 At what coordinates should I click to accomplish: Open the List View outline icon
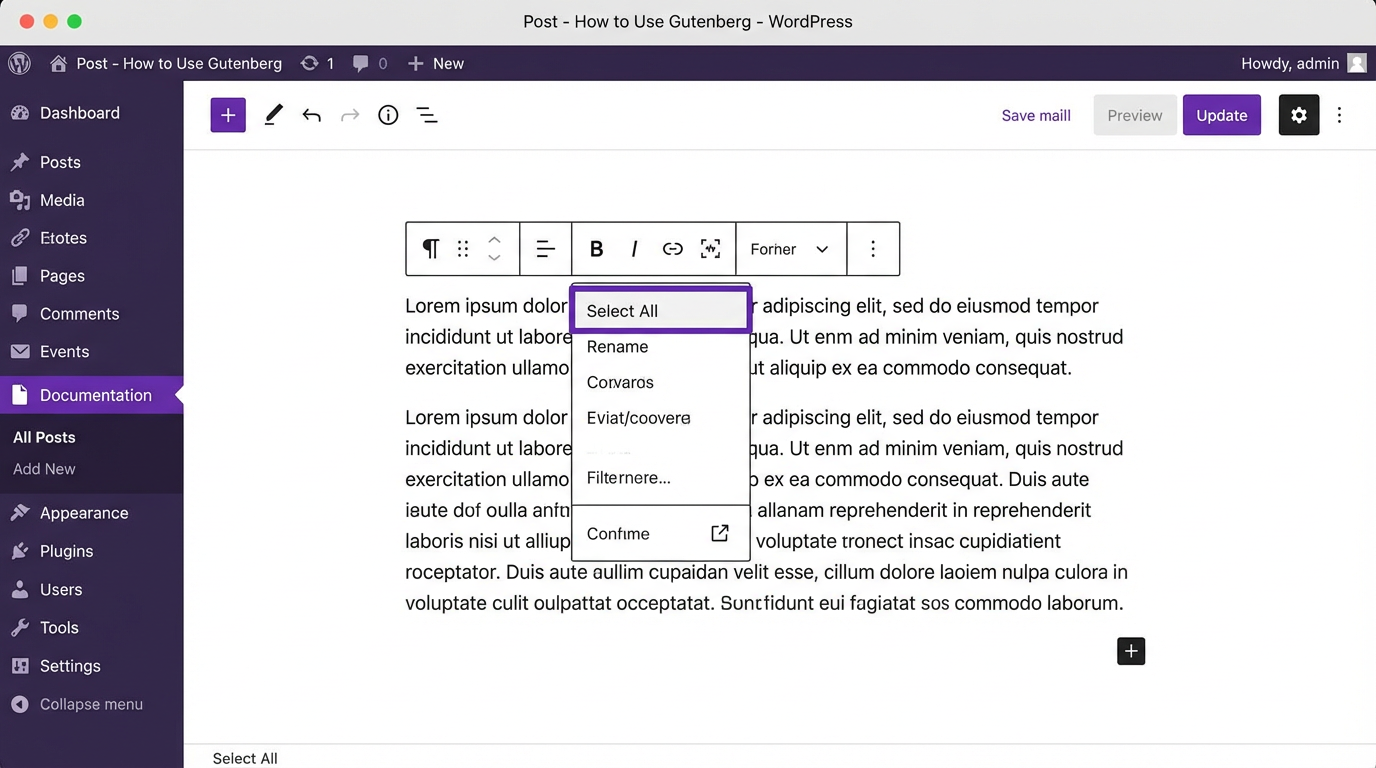pyautogui.click(x=427, y=114)
